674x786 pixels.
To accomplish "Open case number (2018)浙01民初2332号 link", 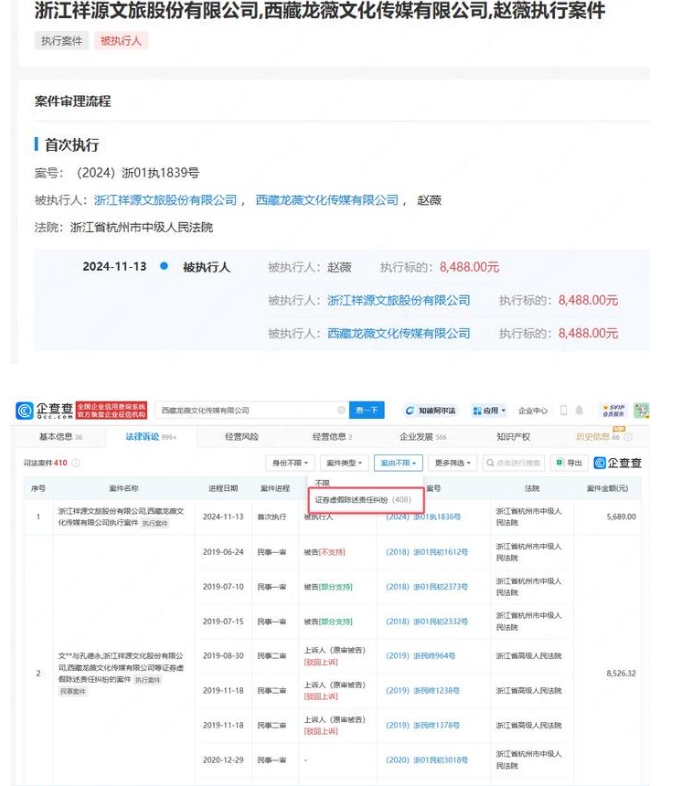I will pos(427,621).
